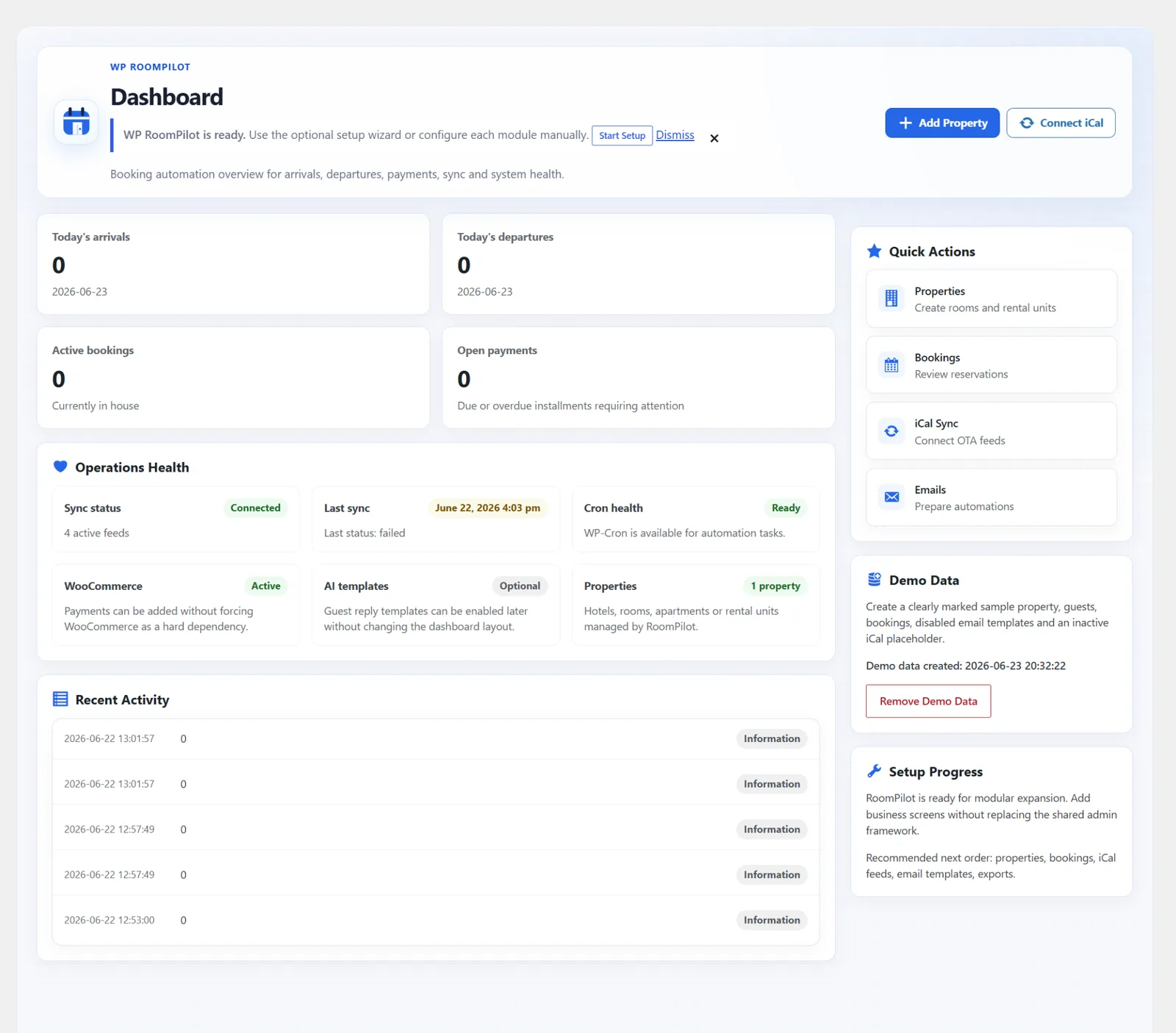
Task: Click the Emails envelope icon
Action: click(892, 497)
